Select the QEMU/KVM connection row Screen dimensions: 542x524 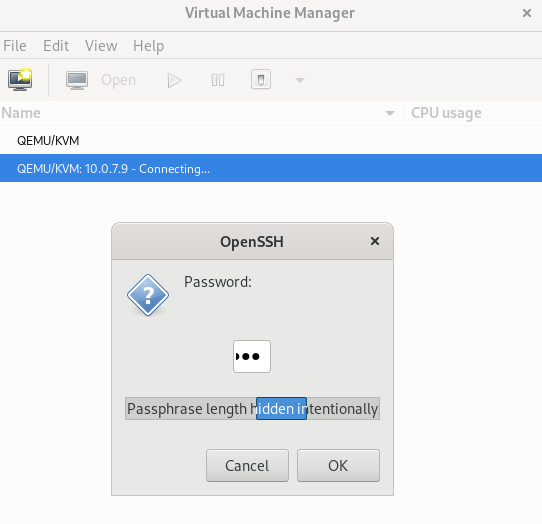pyautogui.click(x=271, y=141)
